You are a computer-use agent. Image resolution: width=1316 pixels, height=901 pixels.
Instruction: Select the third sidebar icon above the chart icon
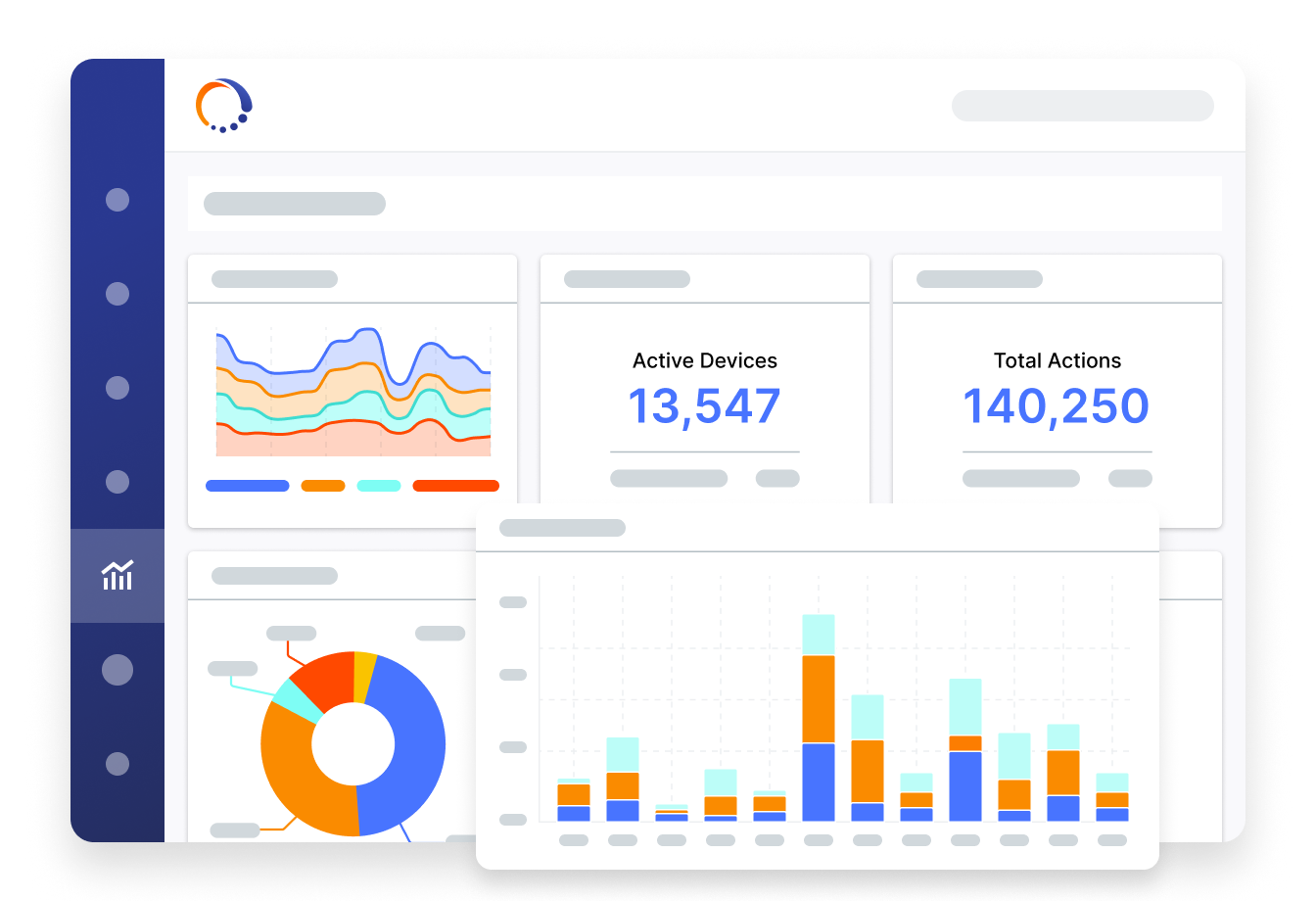click(117, 388)
